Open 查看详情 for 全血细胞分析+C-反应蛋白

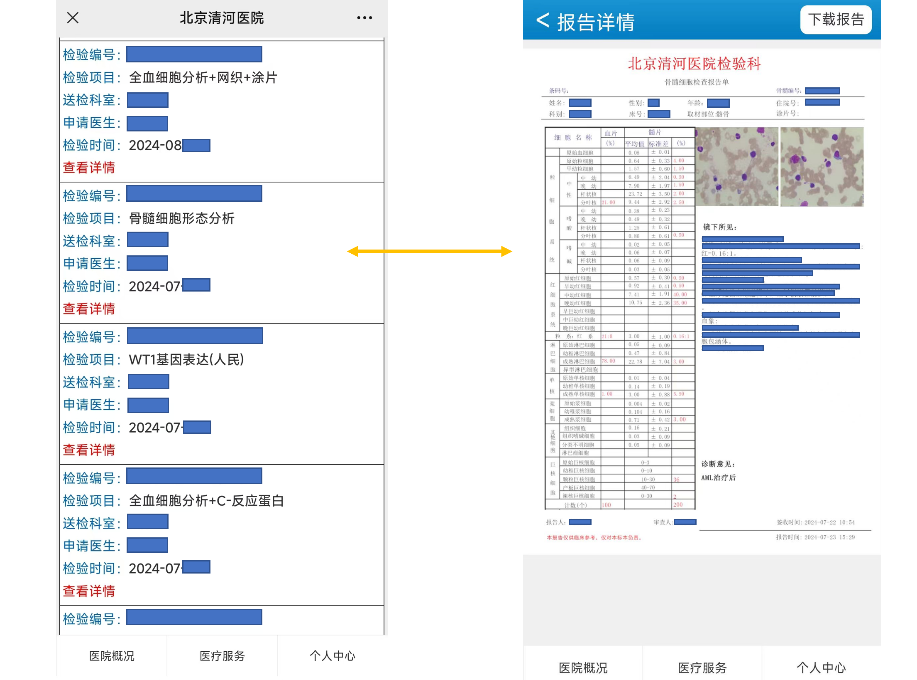89,591
